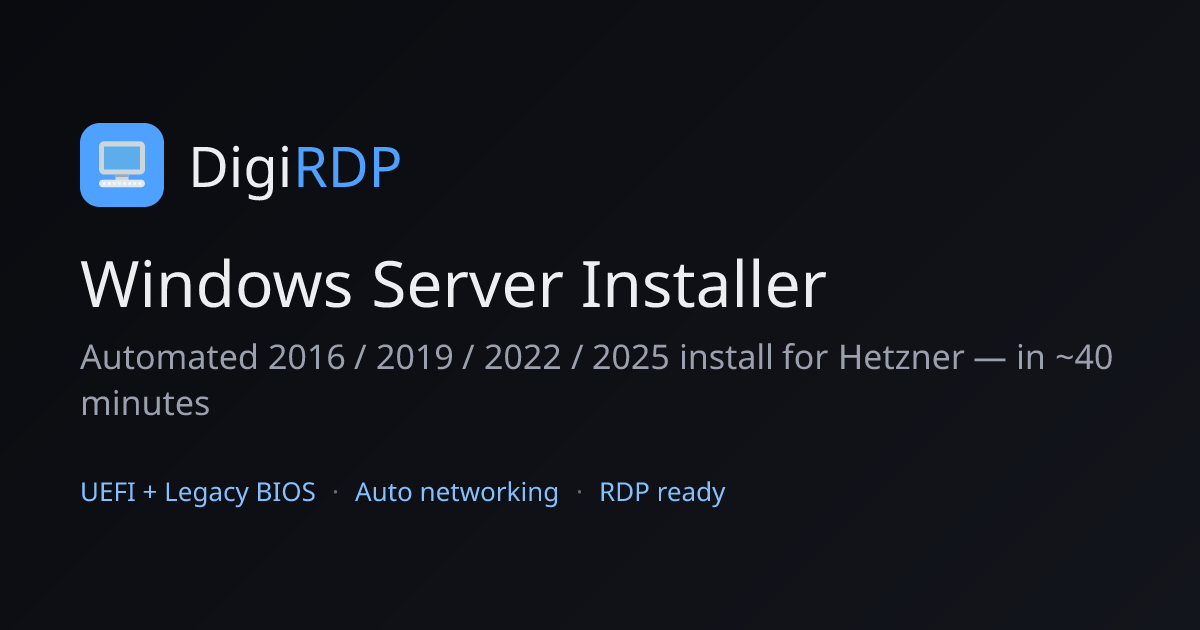Select the Windows Server Installer heading
This screenshot has width=1200, height=630.
click(x=453, y=284)
